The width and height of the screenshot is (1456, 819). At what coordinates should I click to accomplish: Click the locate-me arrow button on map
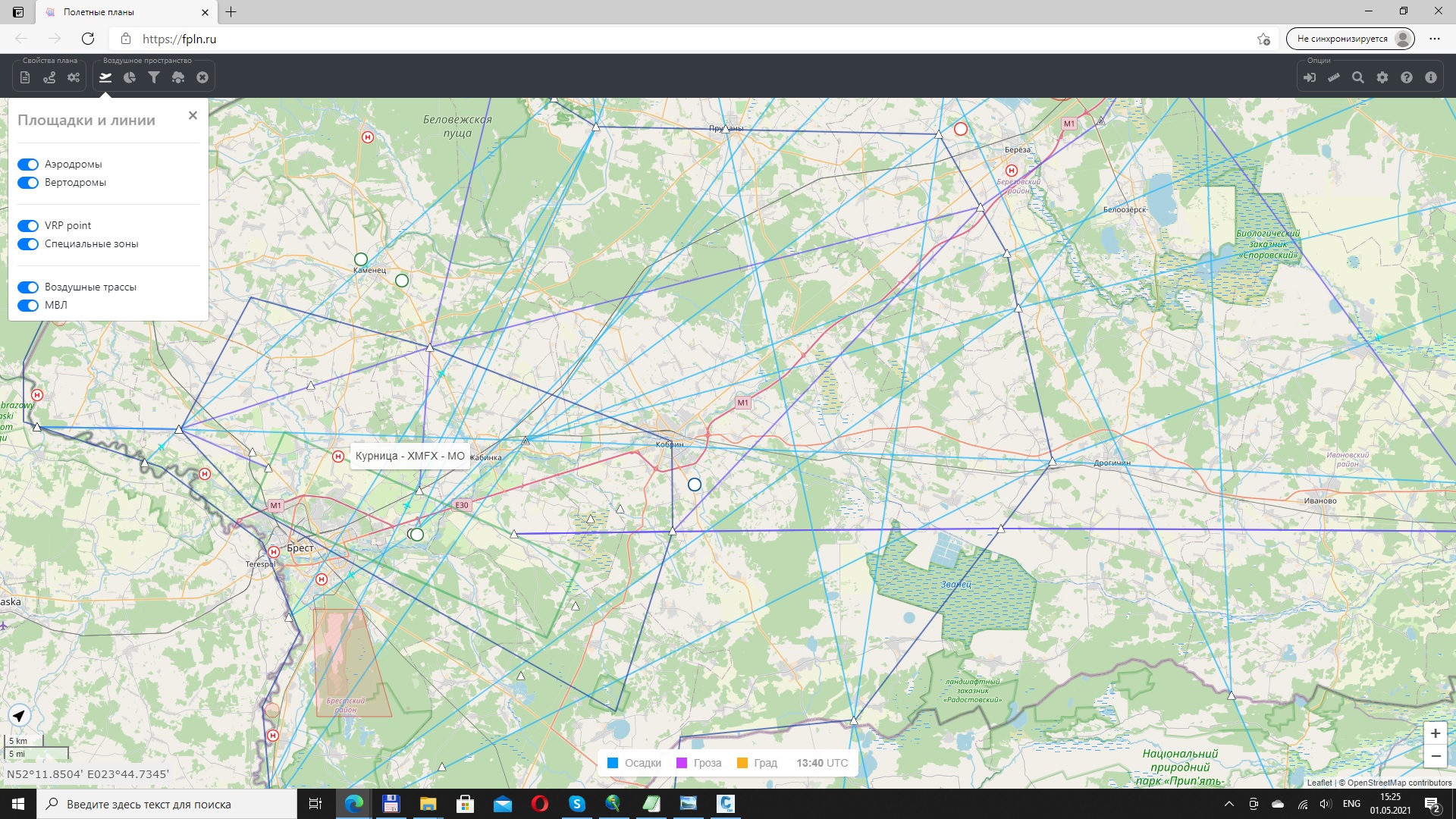click(19, 715)
